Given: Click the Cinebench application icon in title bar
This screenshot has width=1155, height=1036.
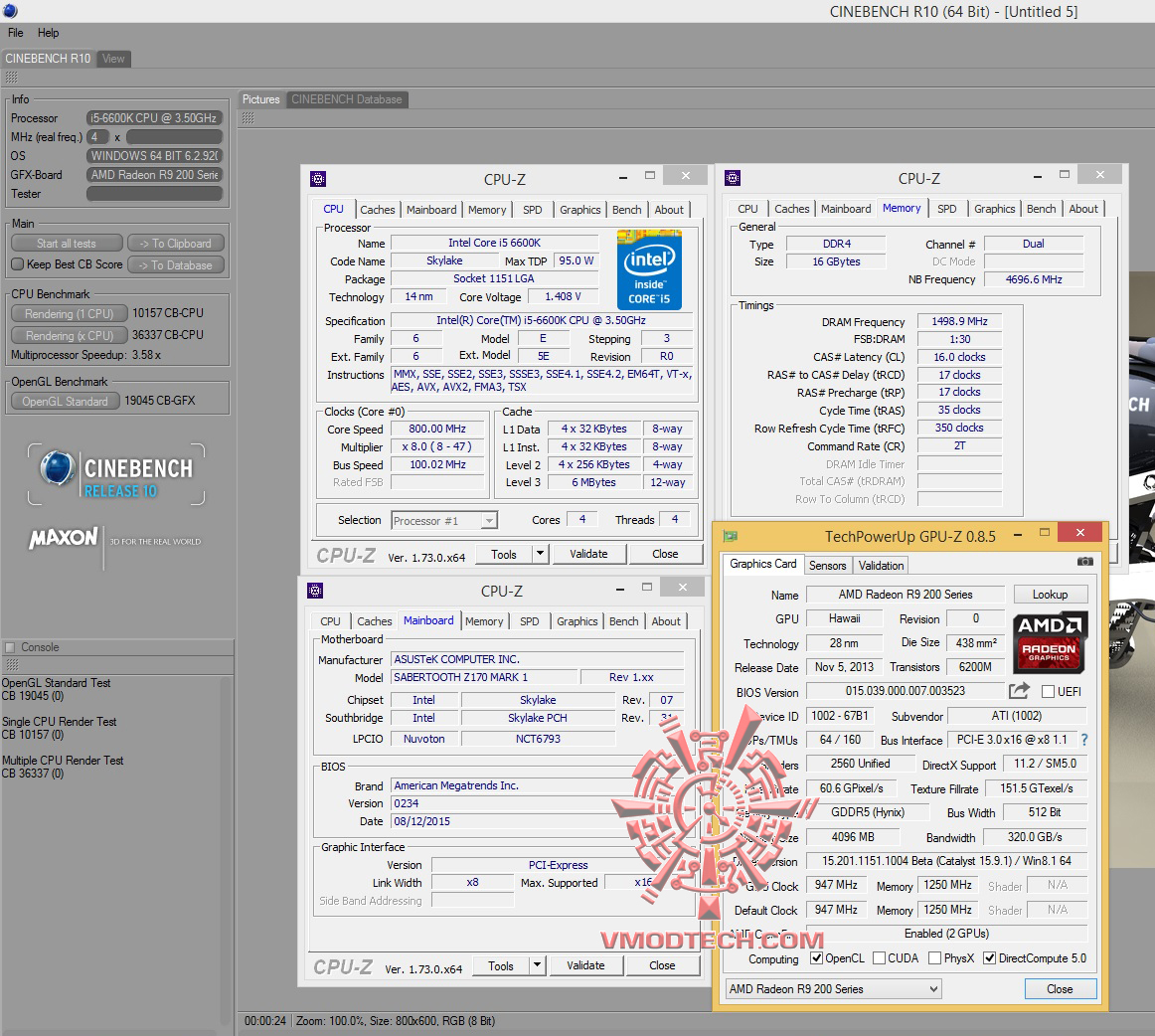Looking at the screenshot, I should point(9,11).
